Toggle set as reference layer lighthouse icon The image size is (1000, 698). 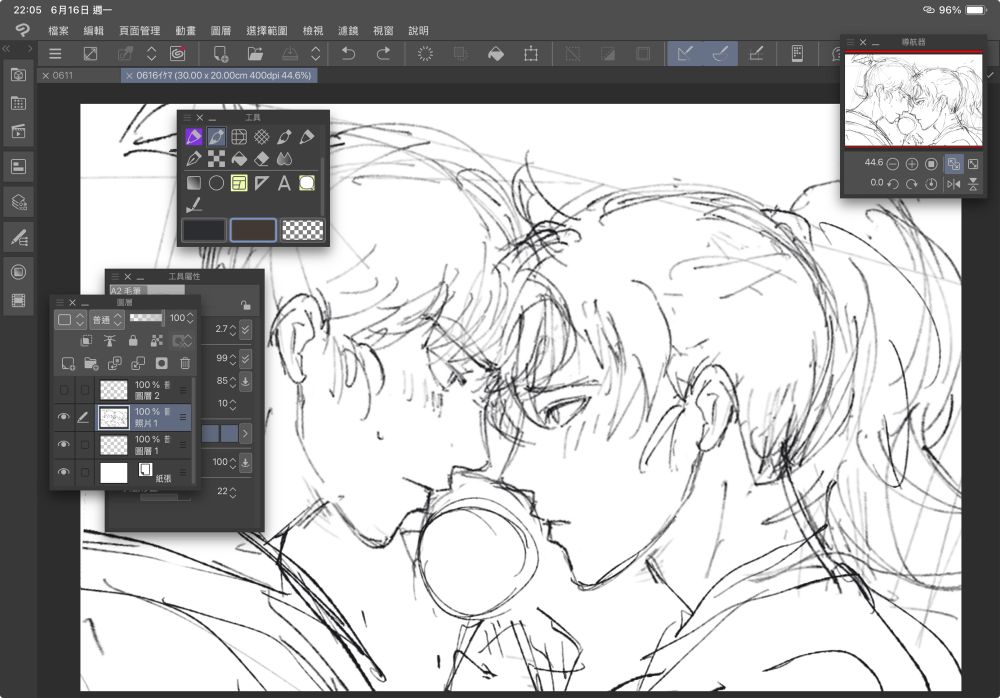110,341
